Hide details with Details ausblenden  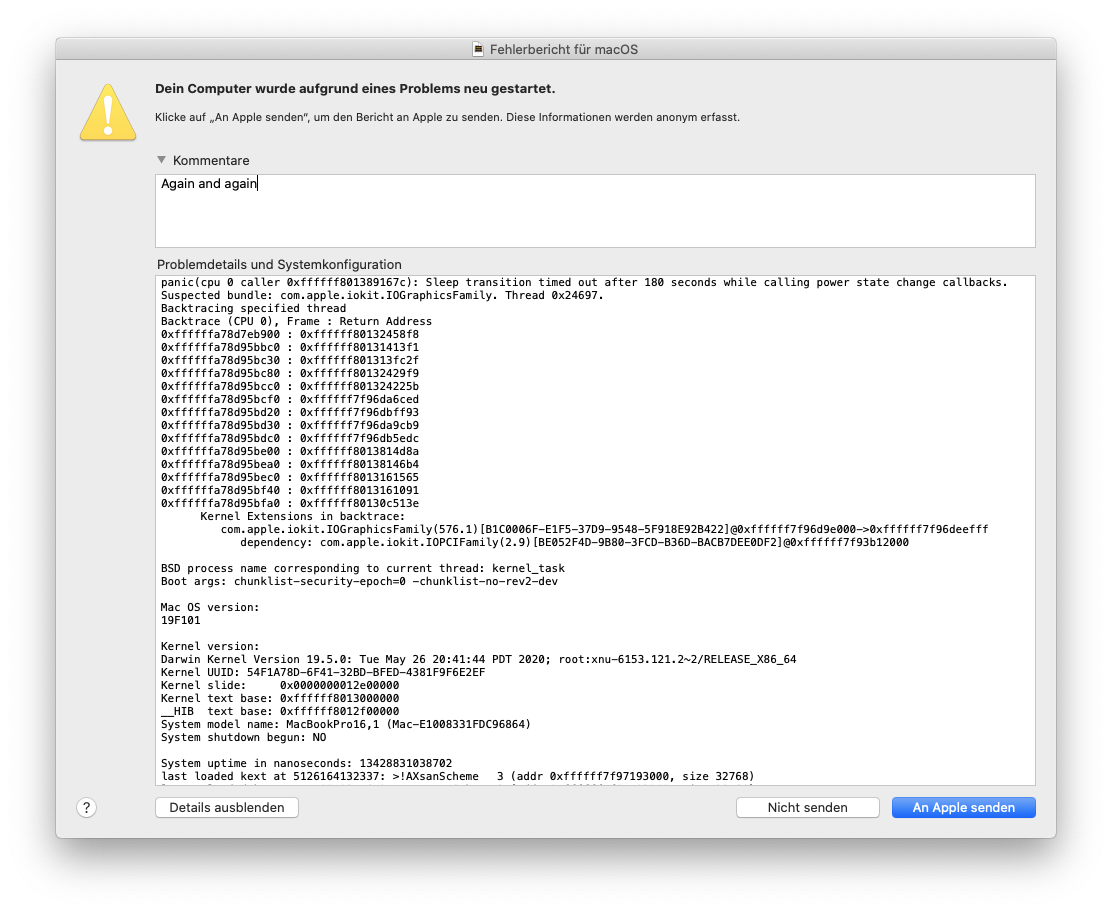click(x=227, y=807)
